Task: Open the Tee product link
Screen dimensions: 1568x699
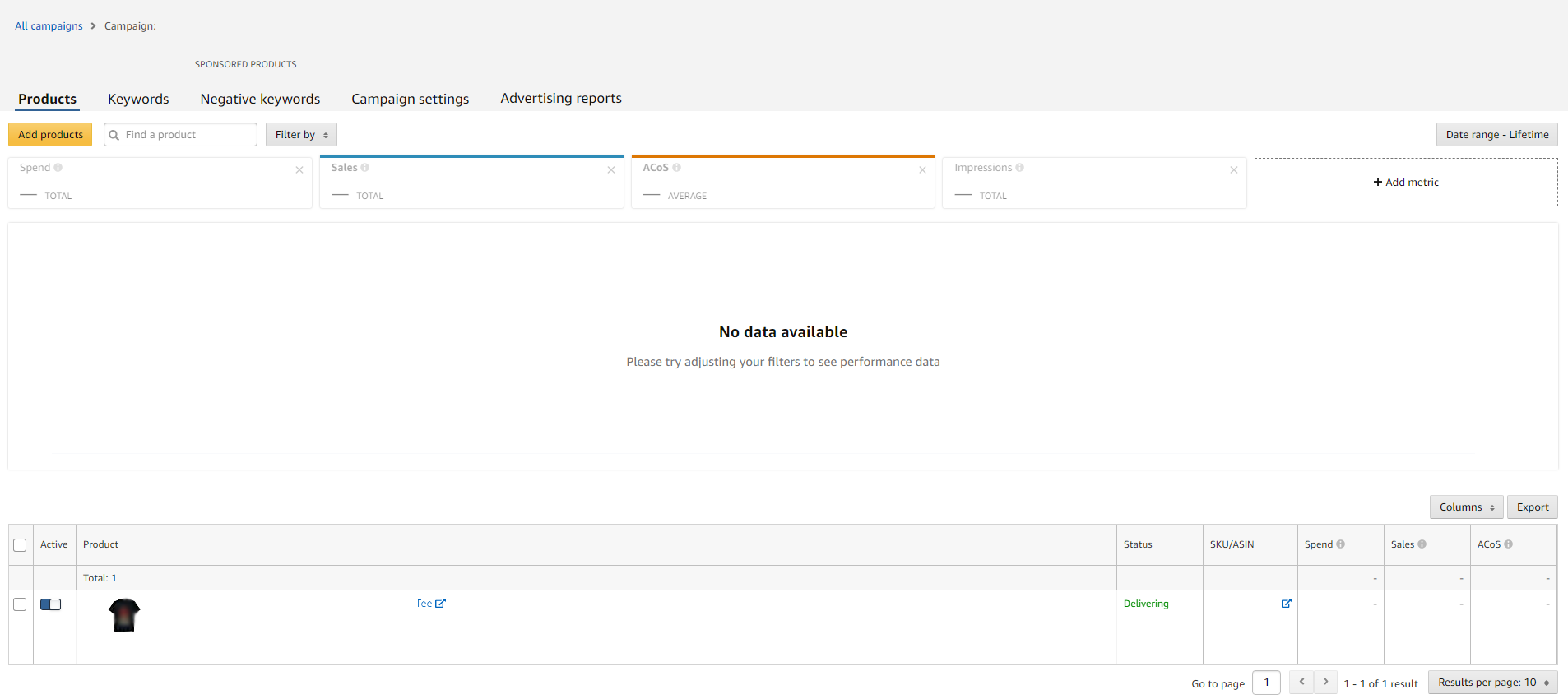Action: [424, 604]
